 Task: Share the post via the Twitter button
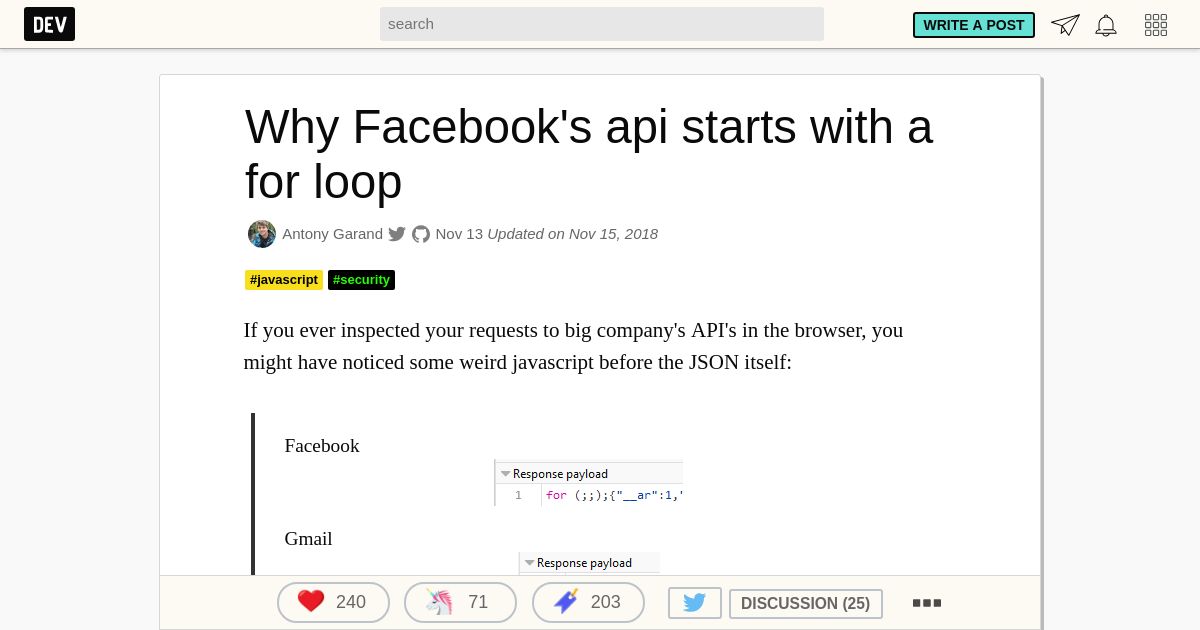[x=695, y=603]
